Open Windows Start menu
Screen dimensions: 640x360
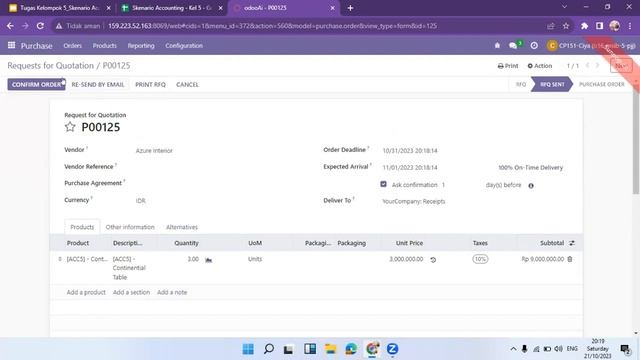pos(248,349)
